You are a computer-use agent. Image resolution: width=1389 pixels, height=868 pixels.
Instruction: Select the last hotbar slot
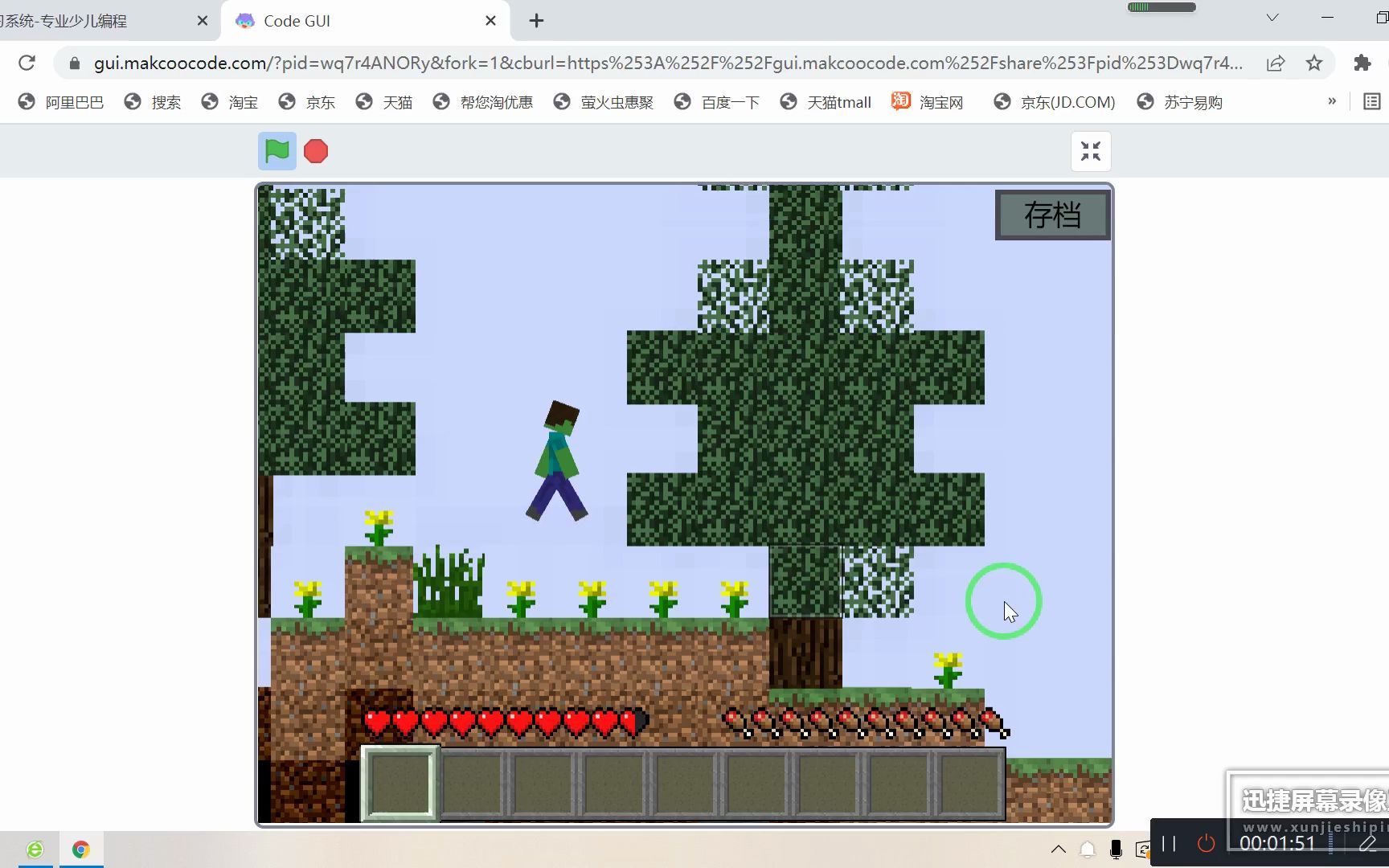971,784
